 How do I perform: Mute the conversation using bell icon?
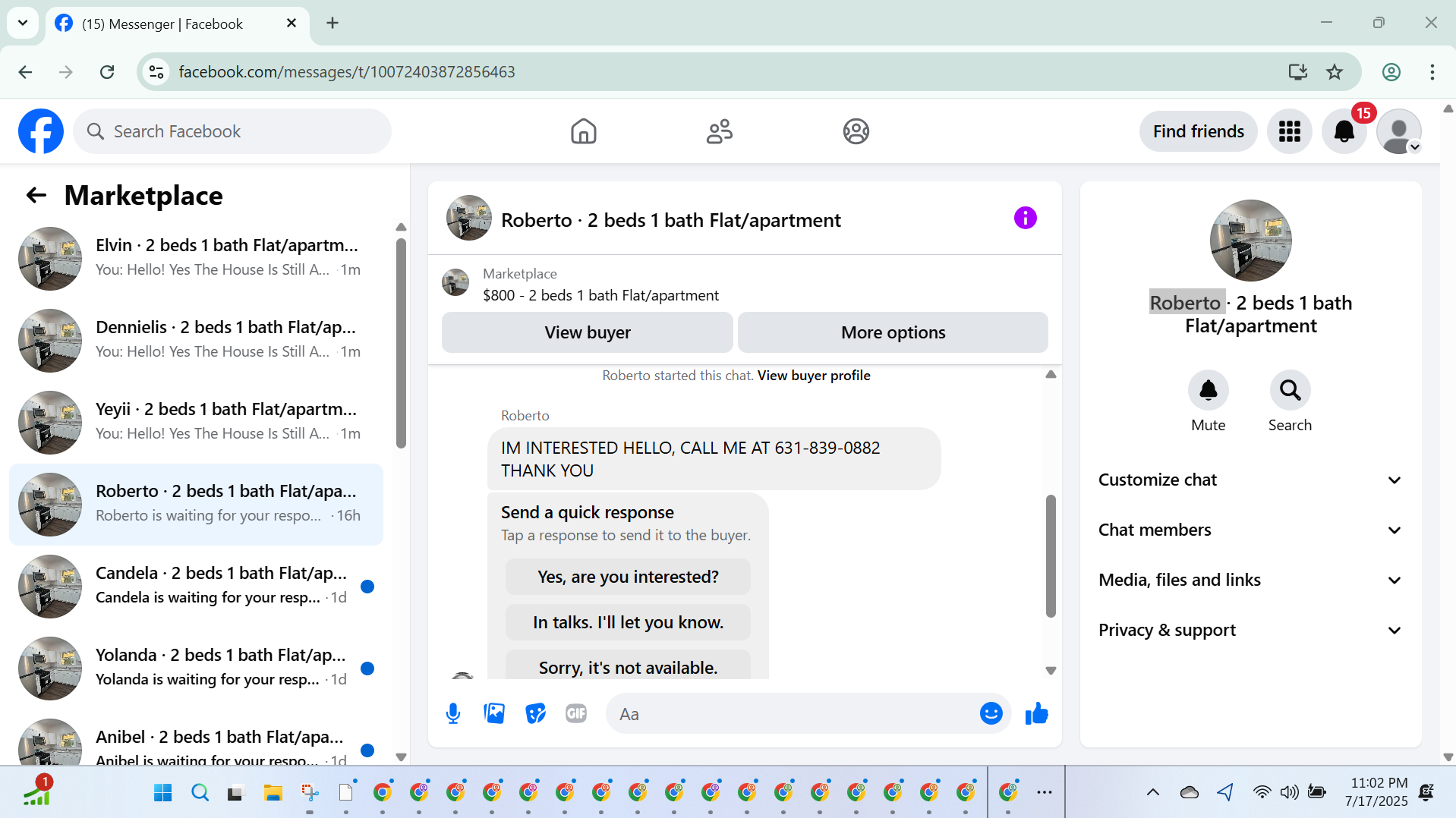coord(1208,390)
